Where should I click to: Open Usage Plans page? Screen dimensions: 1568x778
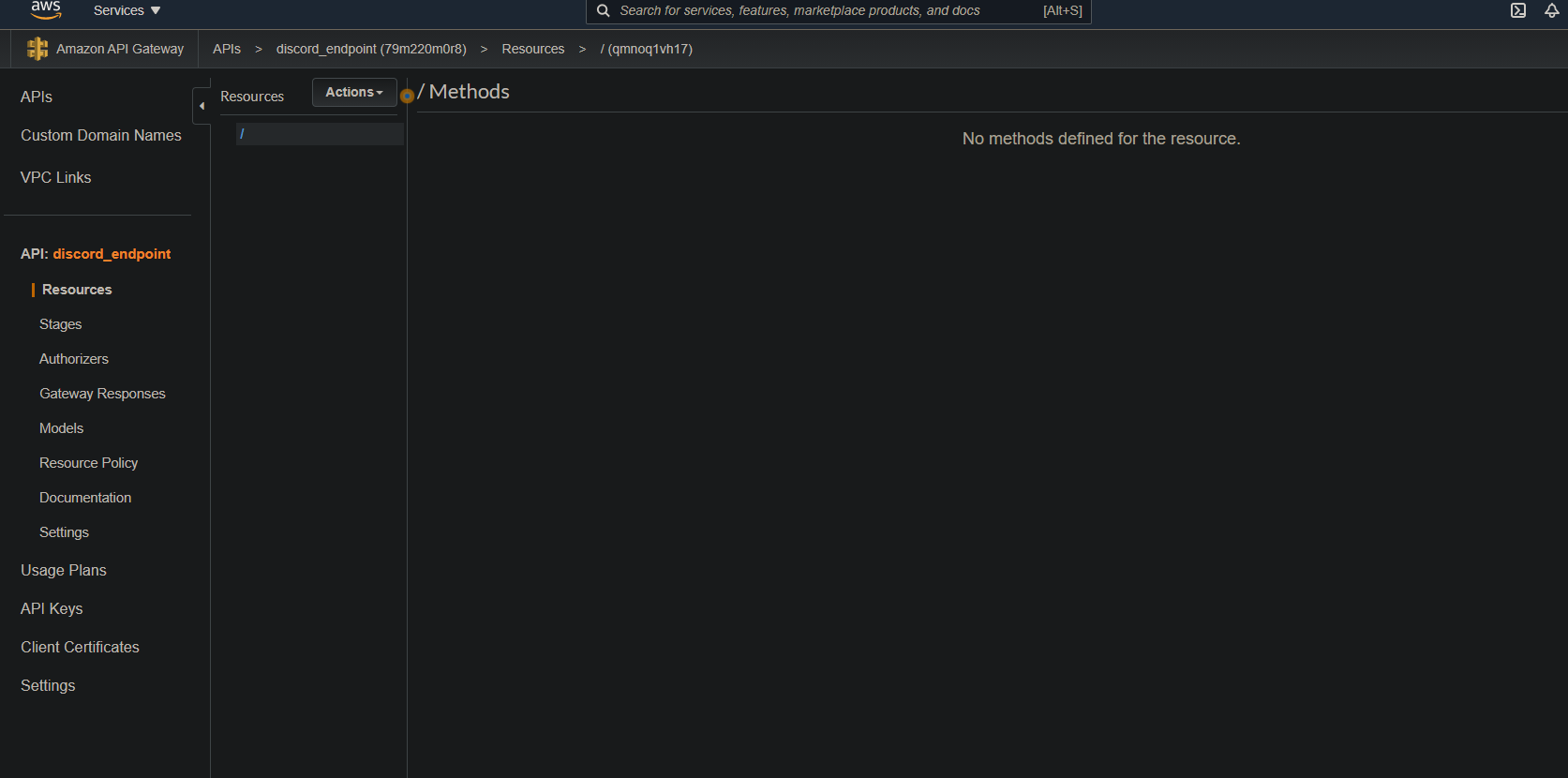tap(64, 570)
